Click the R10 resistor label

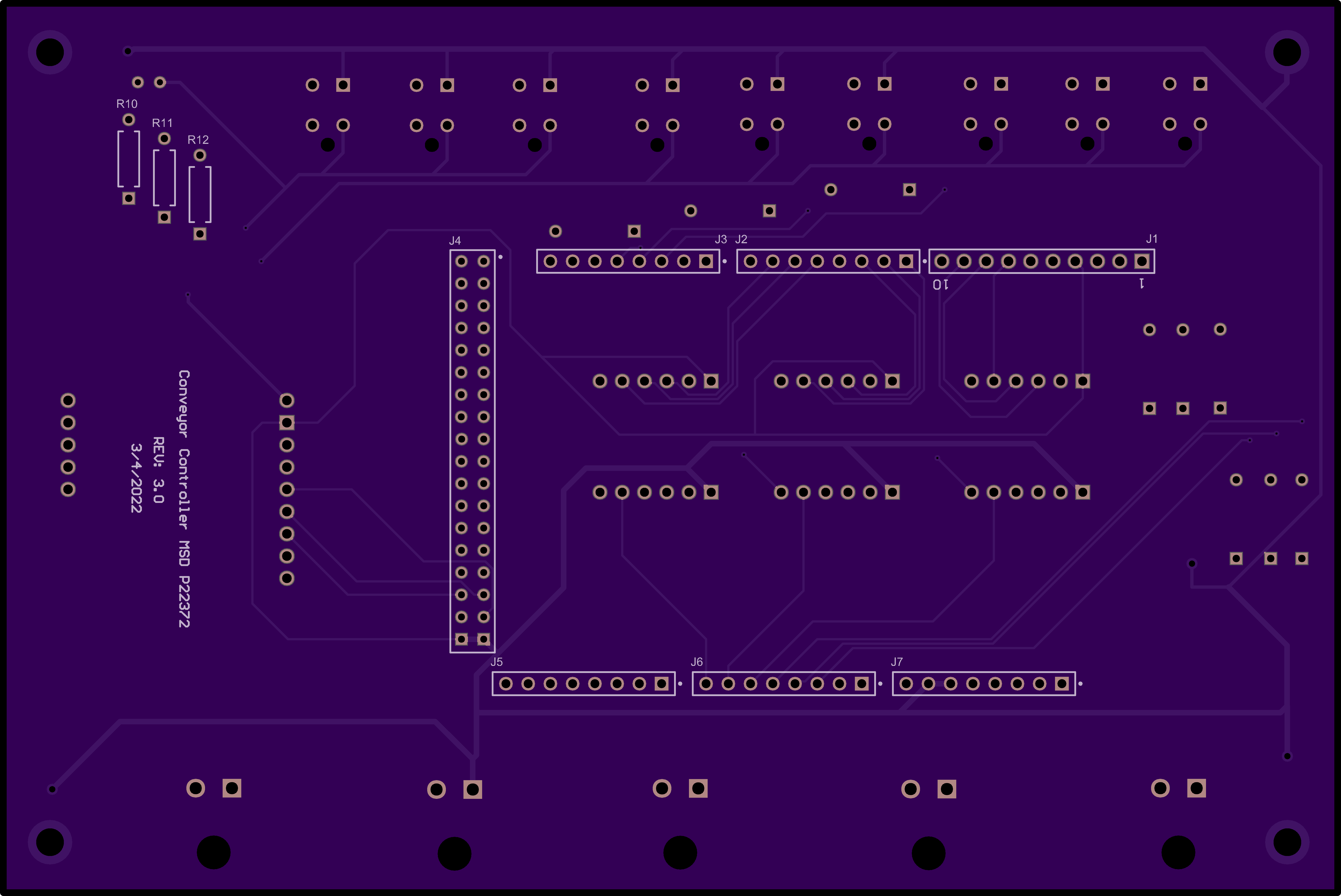pos(127,104)
